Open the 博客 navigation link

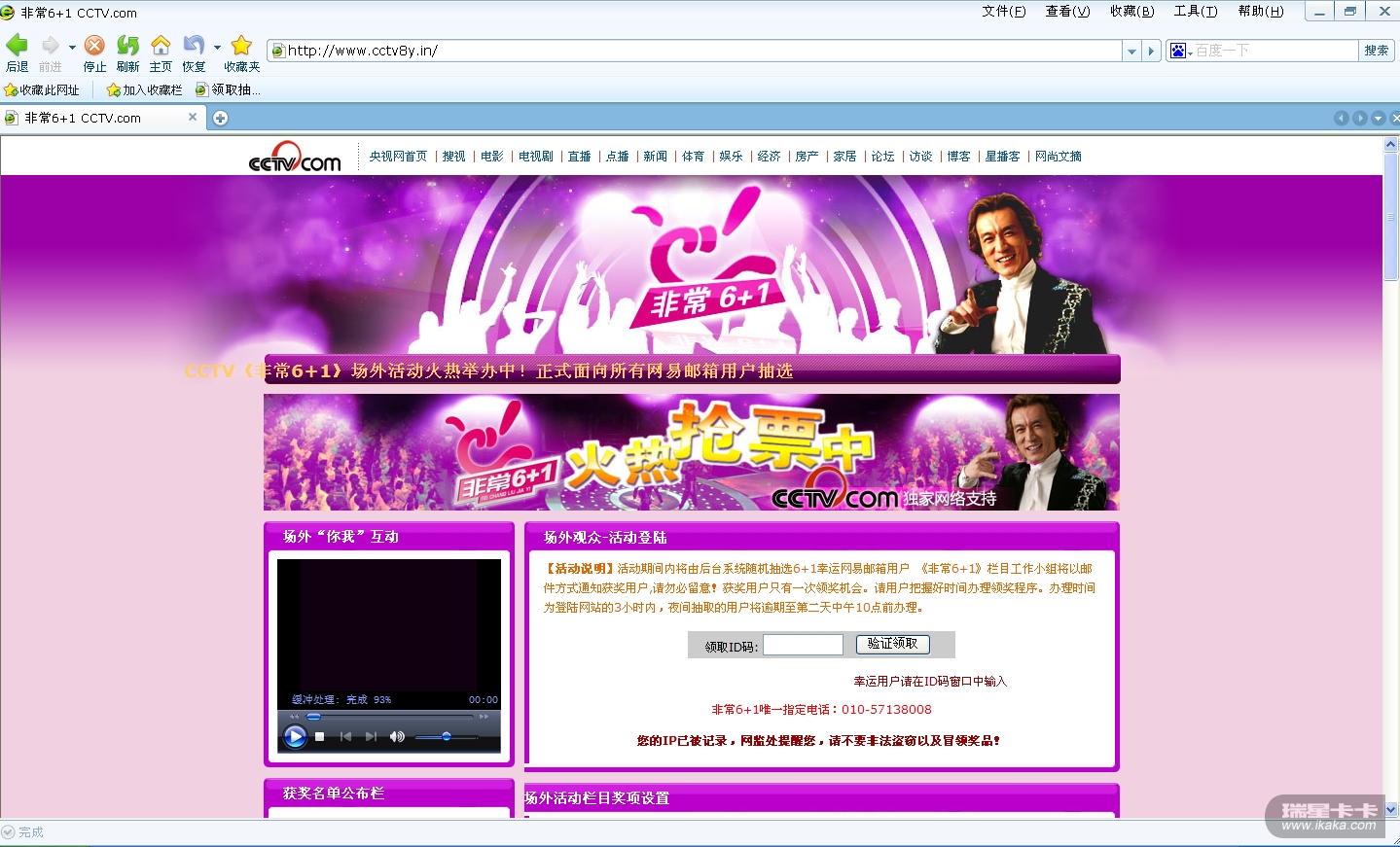tap(959, 157)
